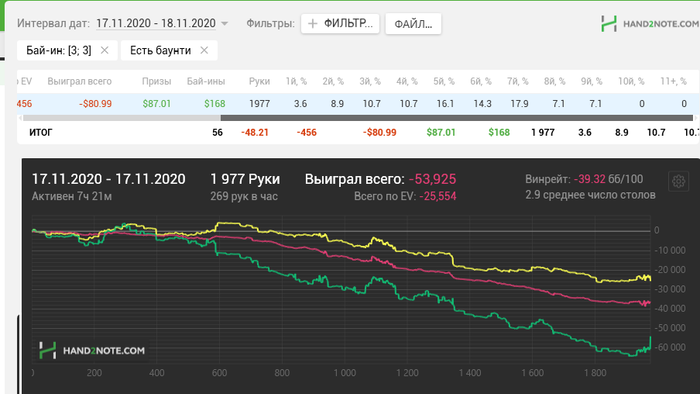Click the Активен 7ч 21м text
The width and height of the screenshot is (700, 394).
click(x=71, y=196)
